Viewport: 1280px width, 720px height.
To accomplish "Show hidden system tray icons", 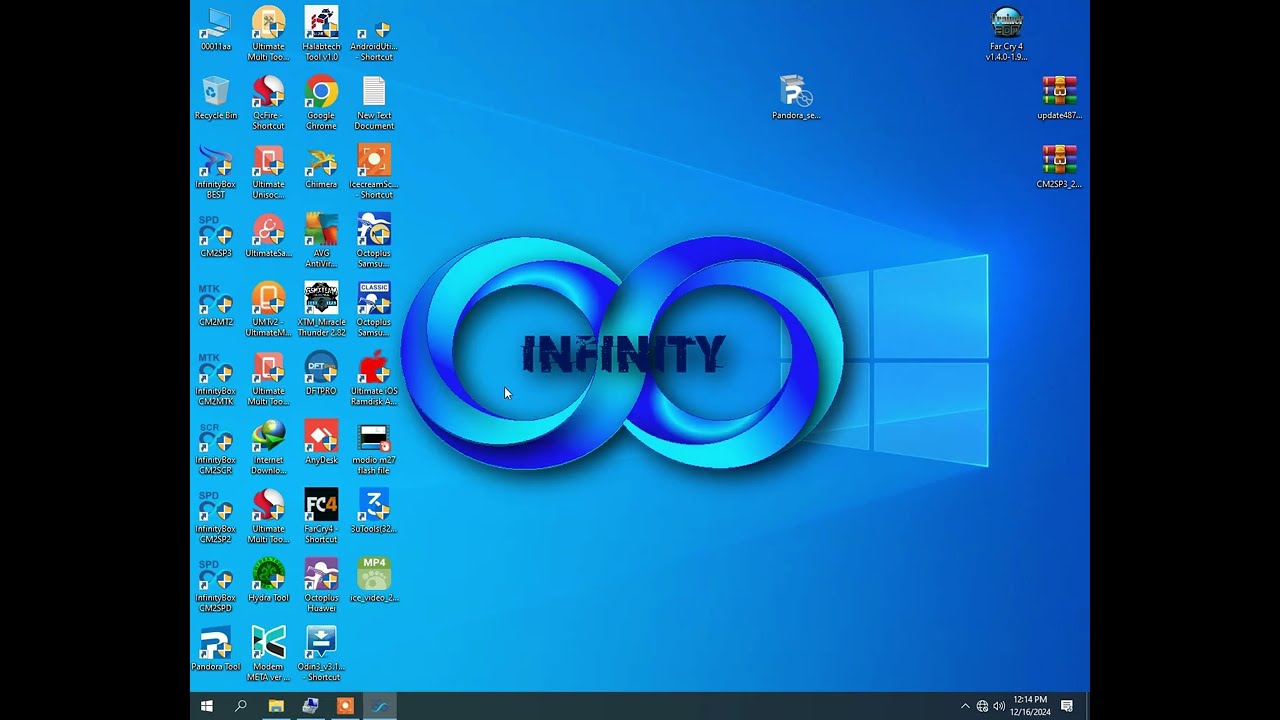I will click(965, 706).
